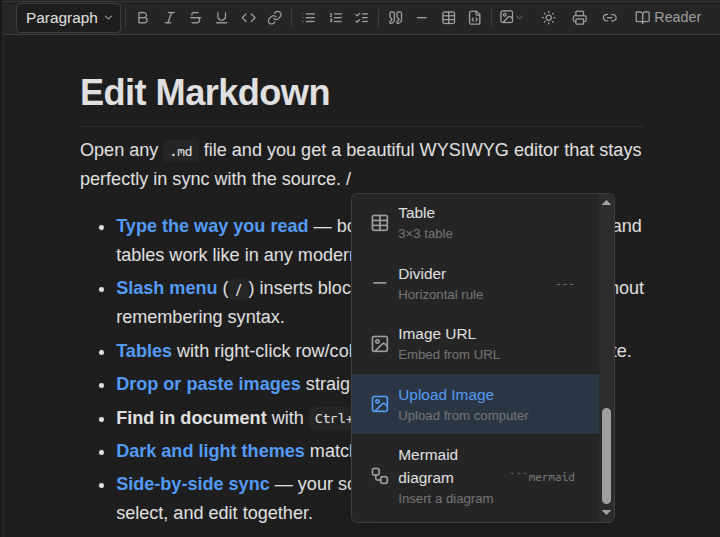This screenshot has width=720, height=537.
Task: Click the slash menu scrollbar thumb
Action: point(607,456)
